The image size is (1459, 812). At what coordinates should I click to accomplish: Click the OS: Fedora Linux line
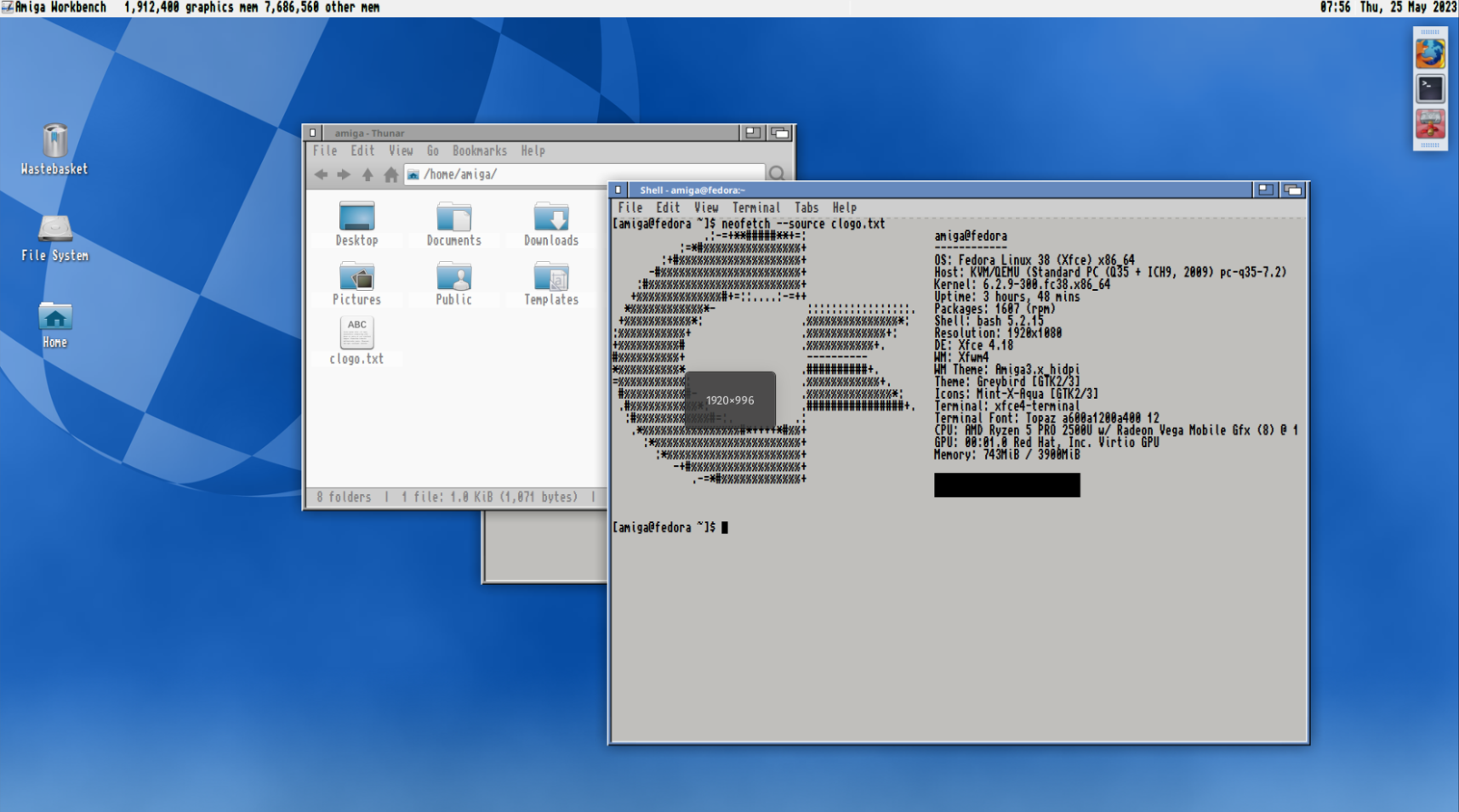tap(1034, 260)
